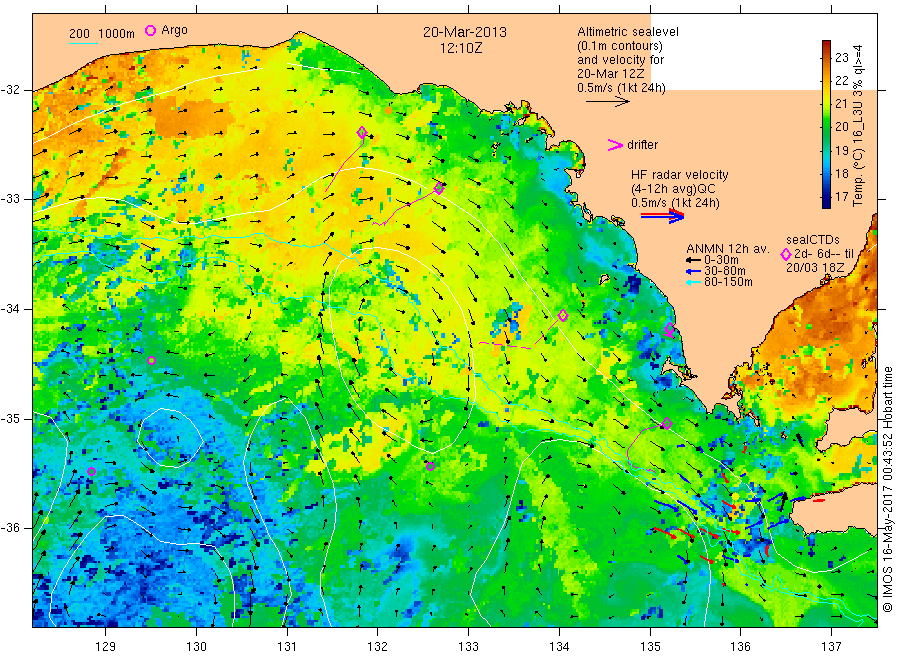
Task: Click the '12:10Z' time label
Action: [461, 48]
